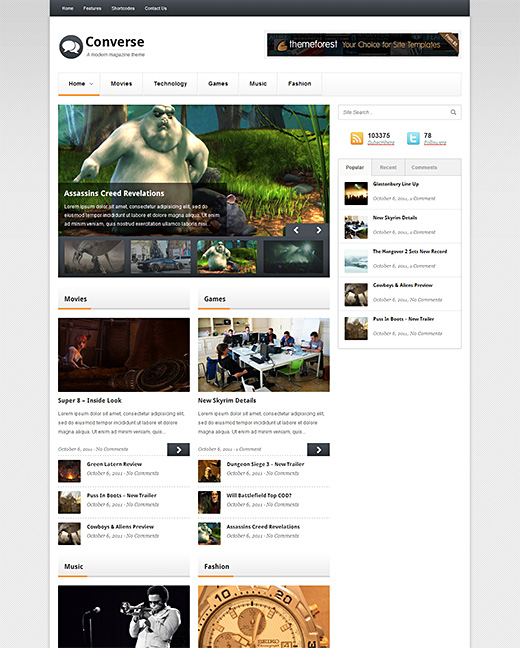Click The Hangover 2 snowy thumbnail
The image size is (520, 648).
pyautogui.click(x=356, y=261)
